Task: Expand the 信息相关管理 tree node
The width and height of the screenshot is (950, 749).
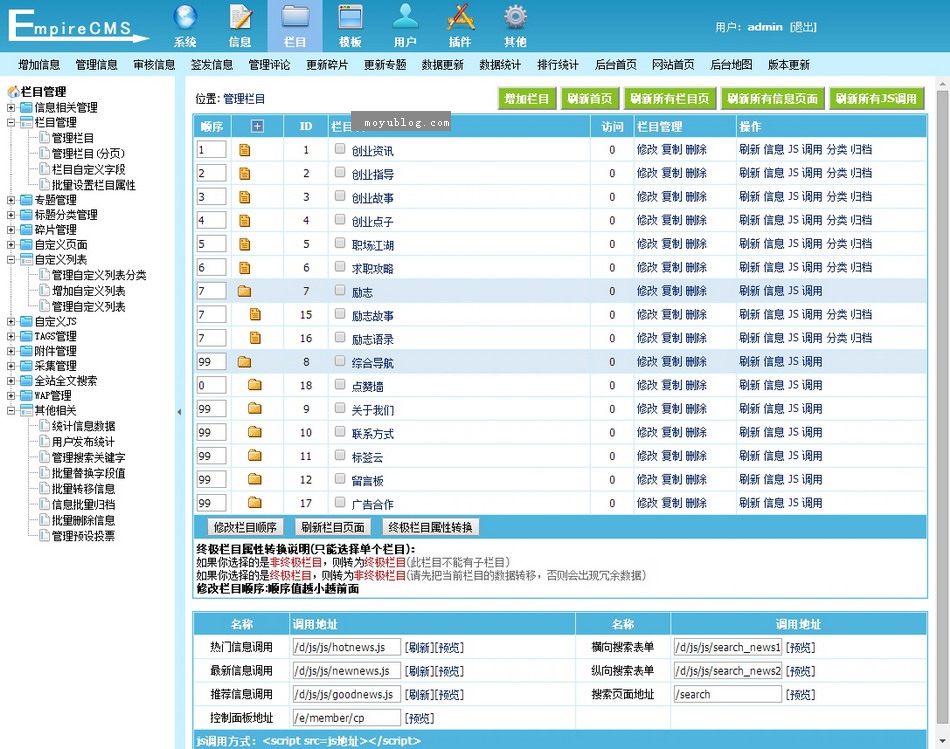Action: (11, 108)
